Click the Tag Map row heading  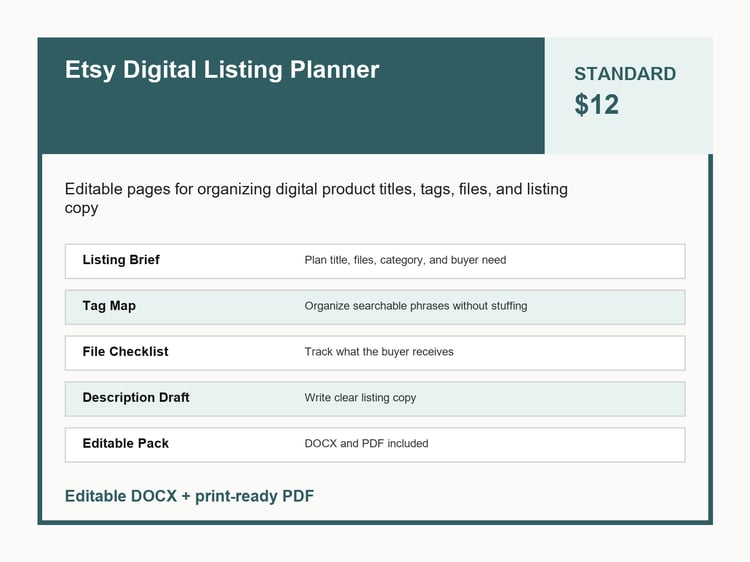tap(109, 306)
